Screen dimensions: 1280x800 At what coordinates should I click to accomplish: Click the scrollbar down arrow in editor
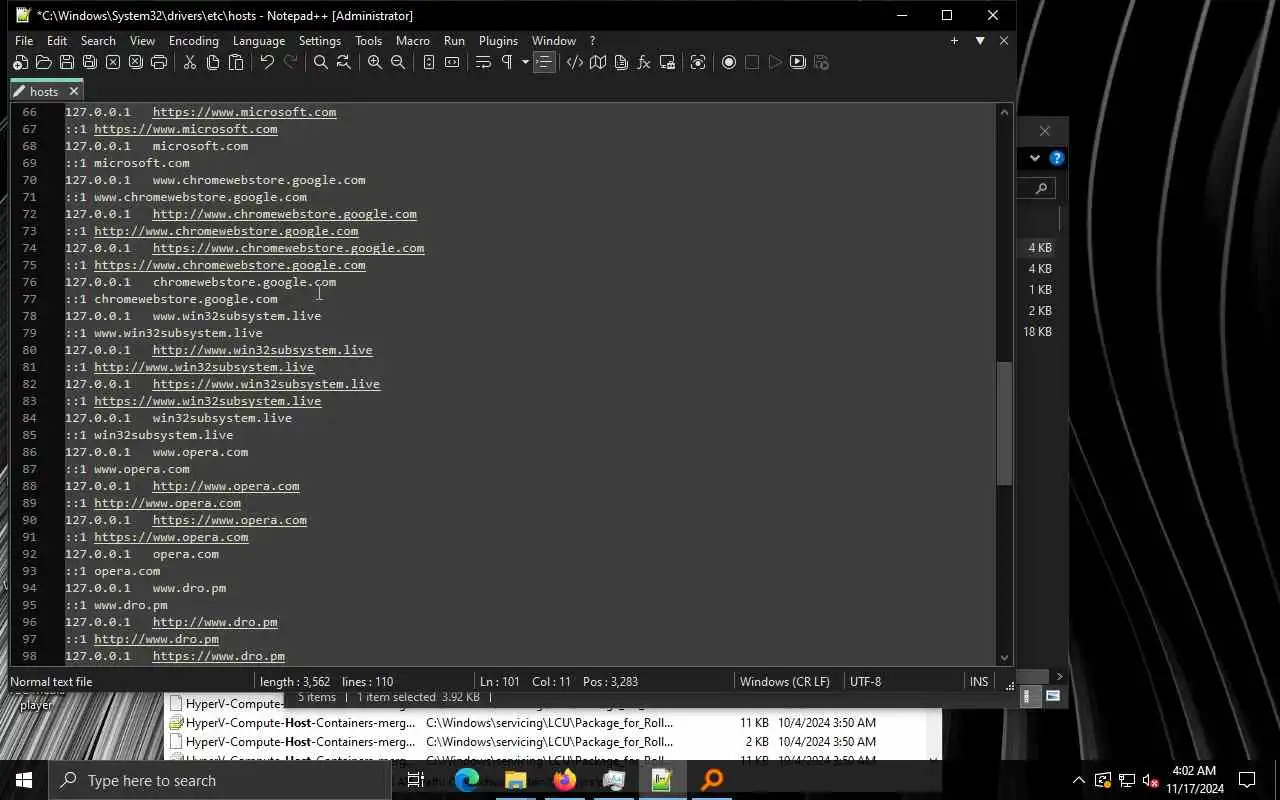(1005, 657)
